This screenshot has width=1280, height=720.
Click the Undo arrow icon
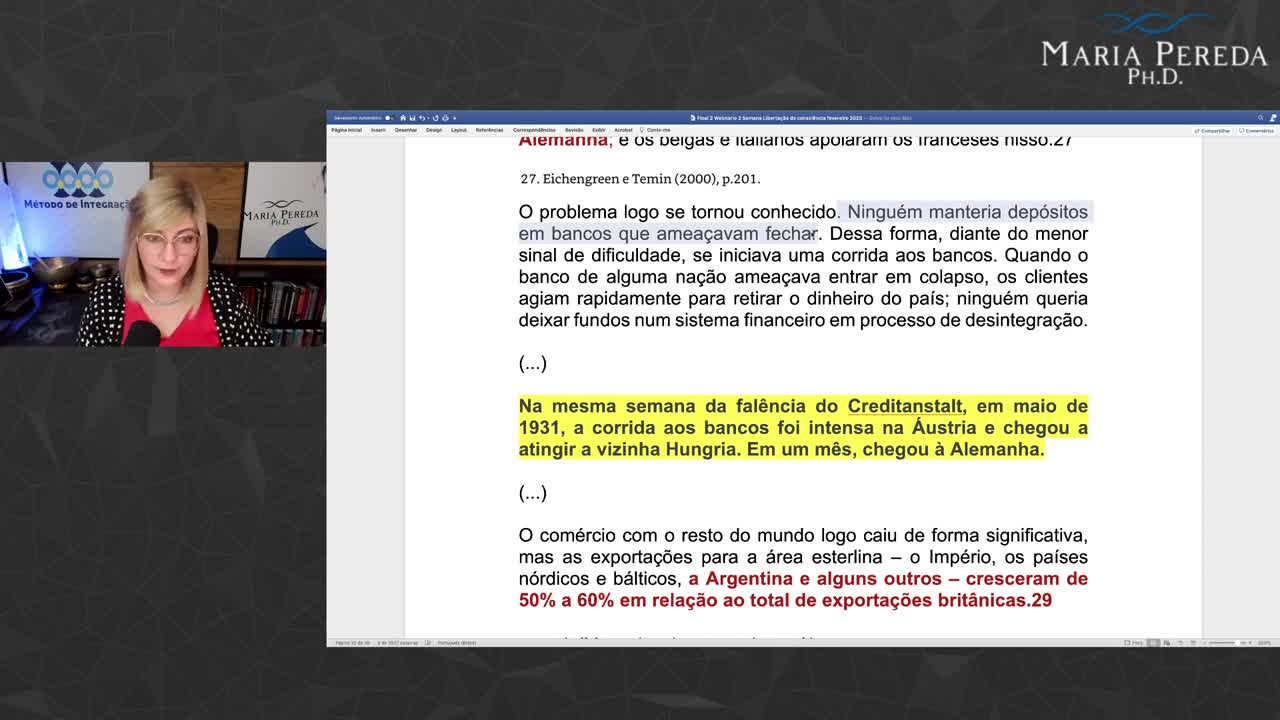(x=422, y=118)
